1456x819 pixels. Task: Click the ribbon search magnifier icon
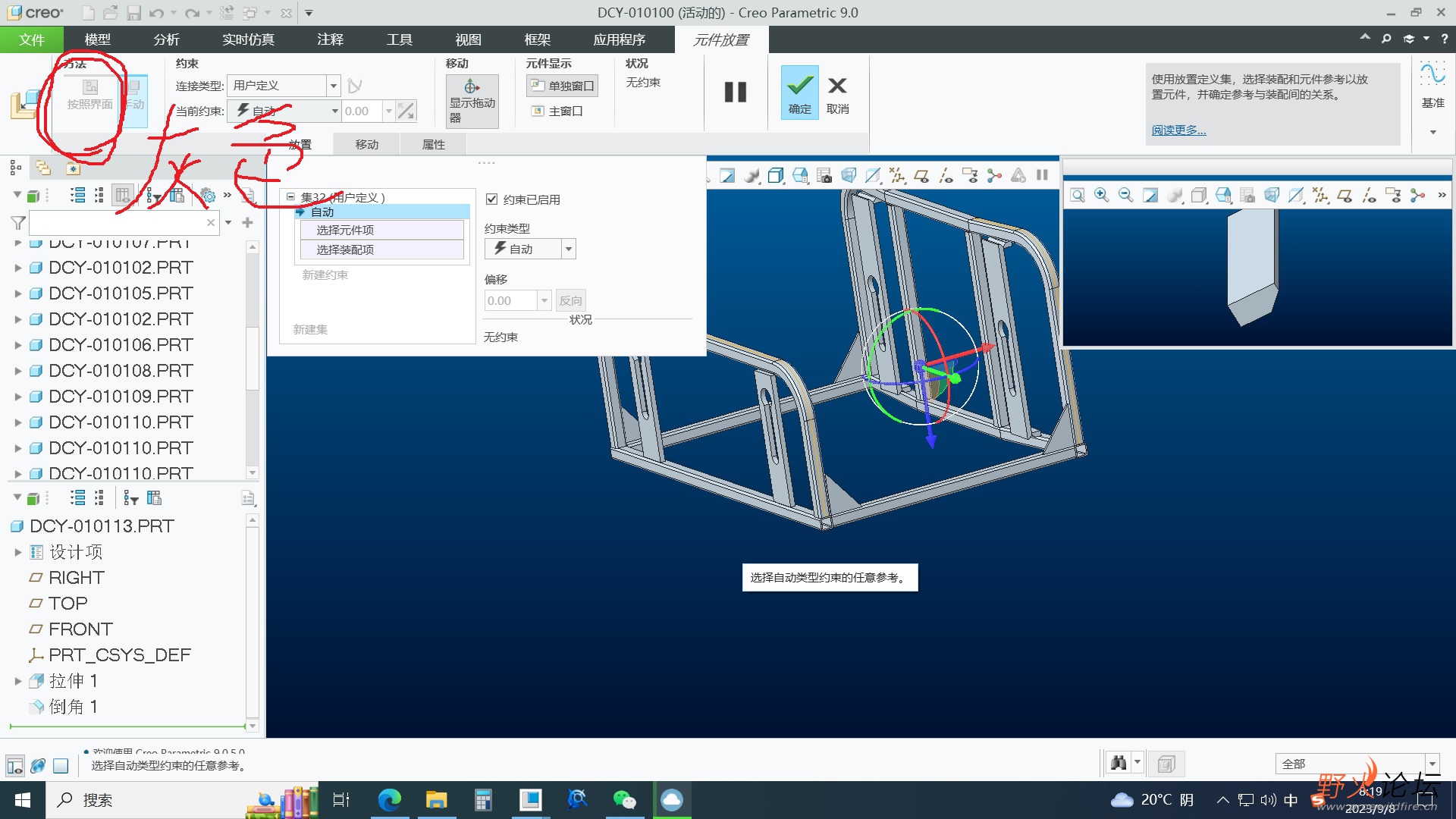click(1386, 39)
